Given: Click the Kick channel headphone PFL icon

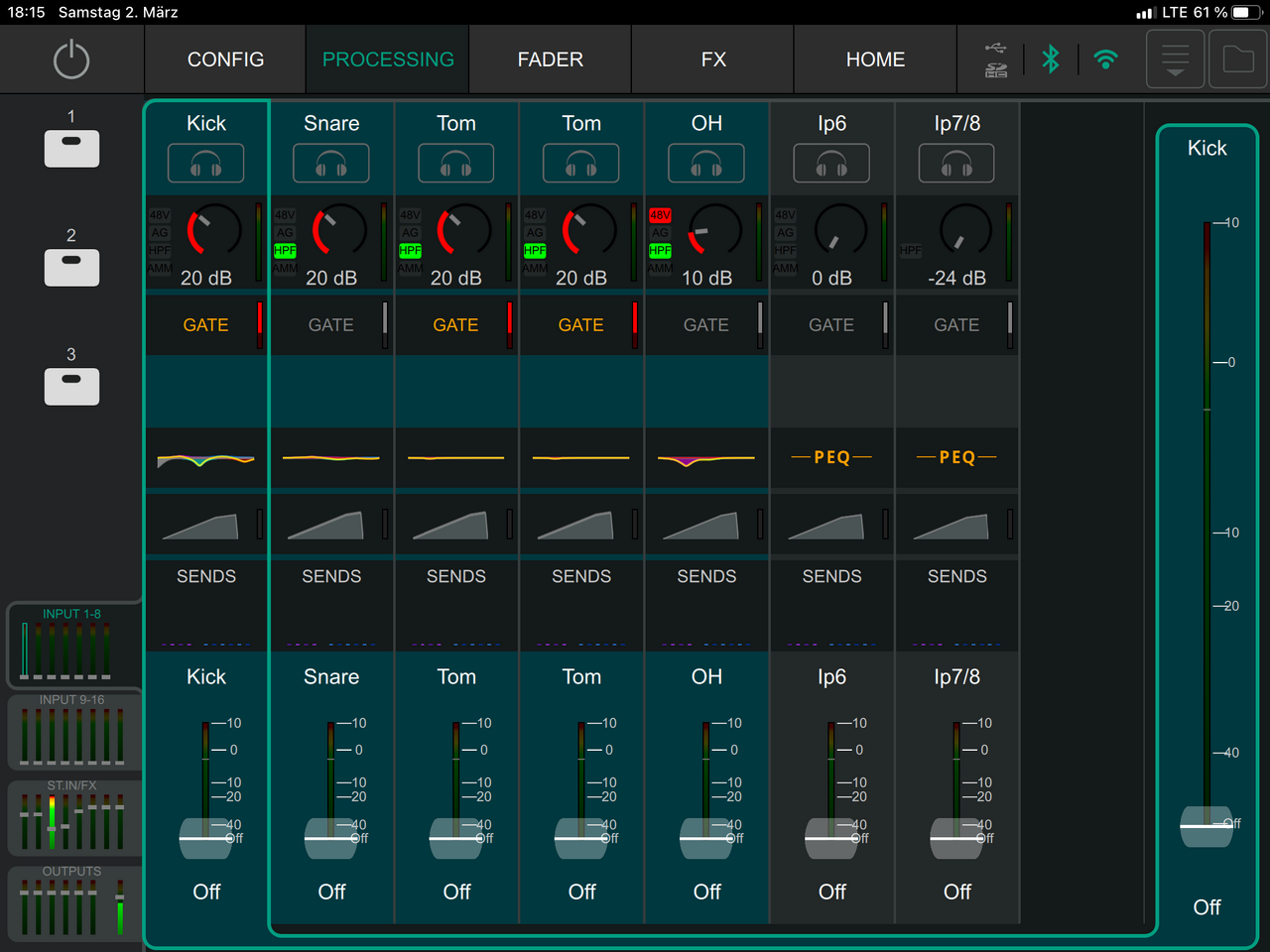Looking at the screenshot, I should coord(205,164).
